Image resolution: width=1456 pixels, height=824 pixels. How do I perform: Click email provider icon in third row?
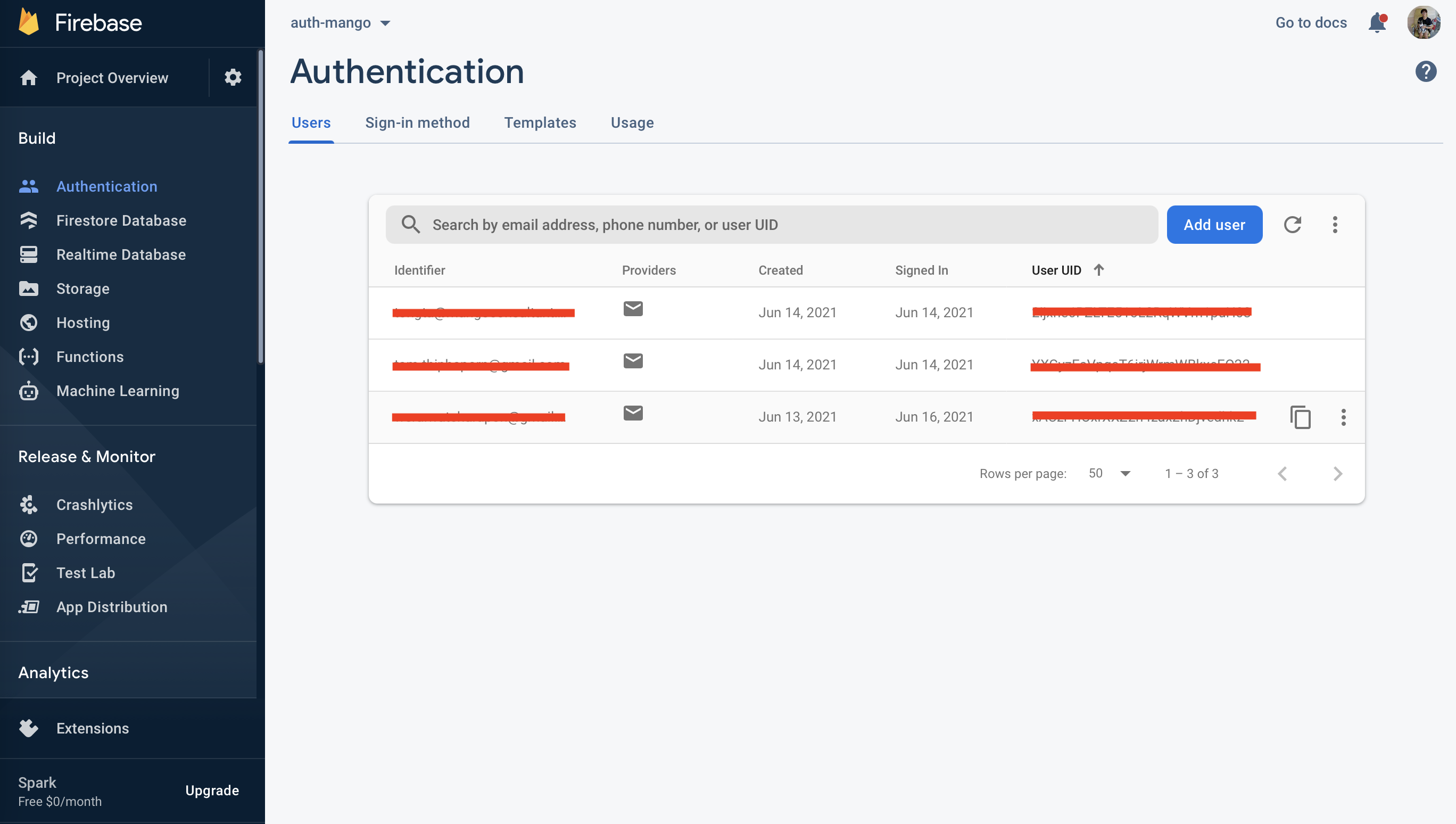click(x=633, y=413)
